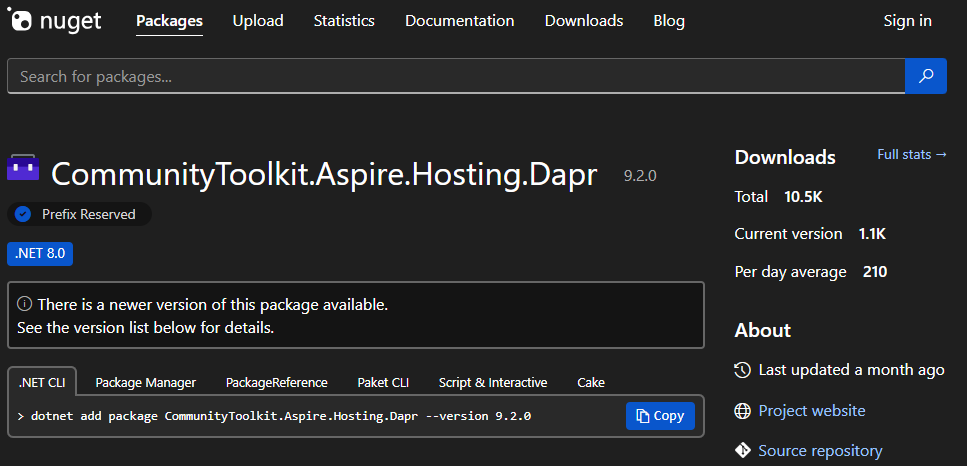Viewport: 967px width, 466px height.
Task: Click the Total downloads value 10.5K
Action: pos(804,197)
